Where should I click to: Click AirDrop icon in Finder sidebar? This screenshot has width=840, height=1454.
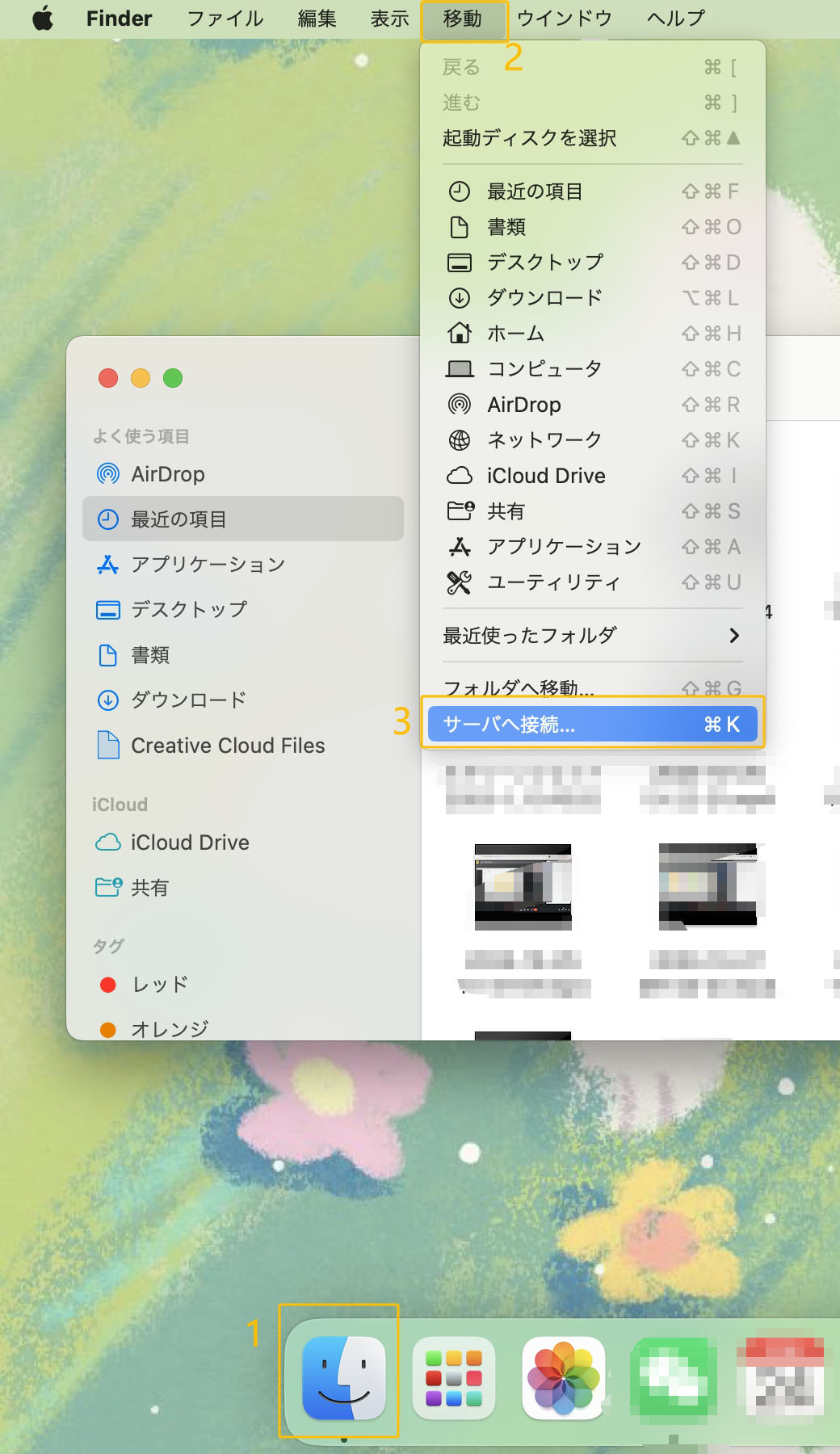coord(107,474)
